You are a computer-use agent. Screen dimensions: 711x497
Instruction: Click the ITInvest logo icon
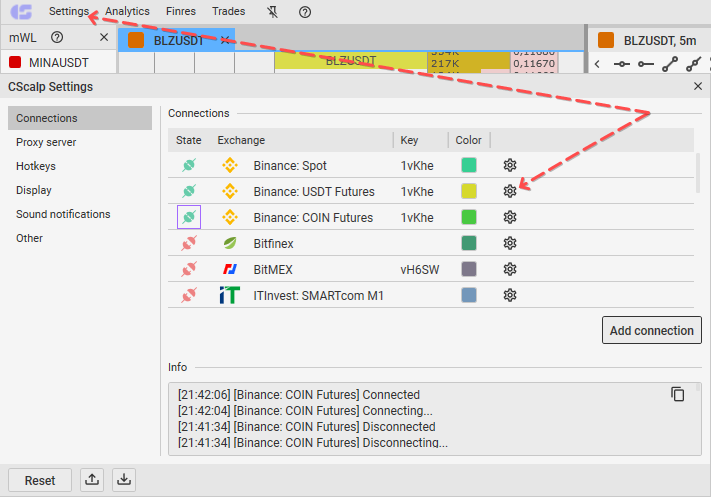tap(230, 295)
